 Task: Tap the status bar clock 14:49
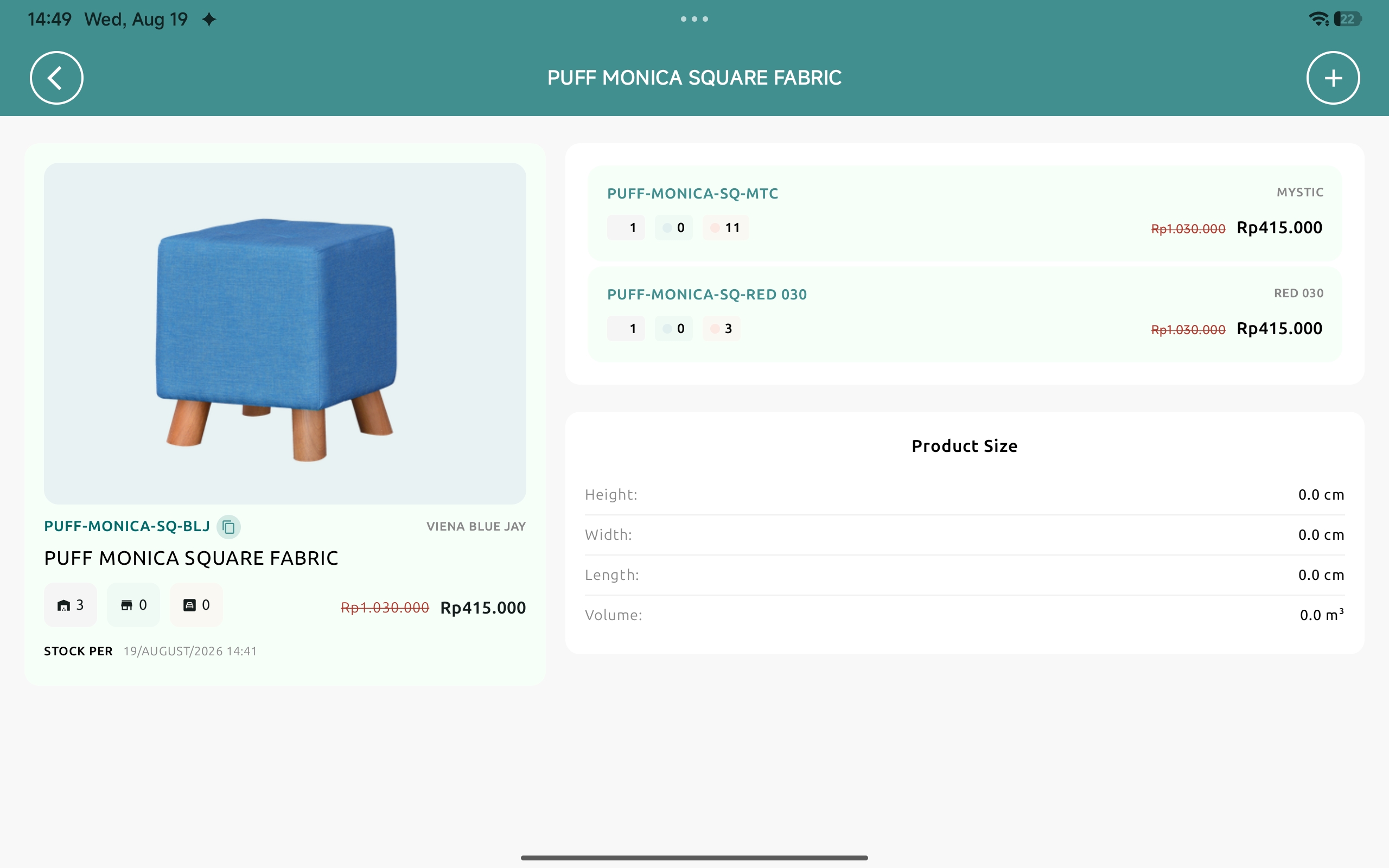coord(50,20)
